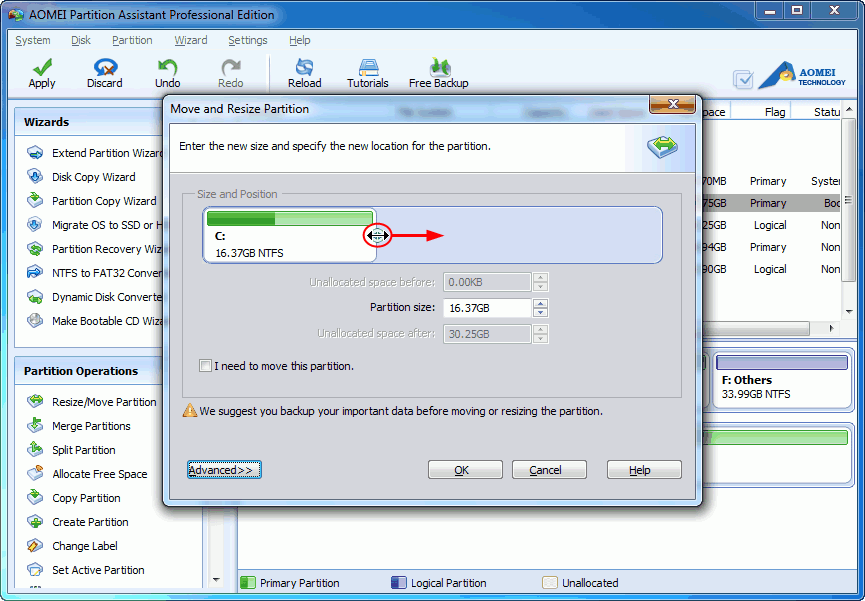Click Unallocated legend swatch
865x601 pixels.
(x=549, y=583)
